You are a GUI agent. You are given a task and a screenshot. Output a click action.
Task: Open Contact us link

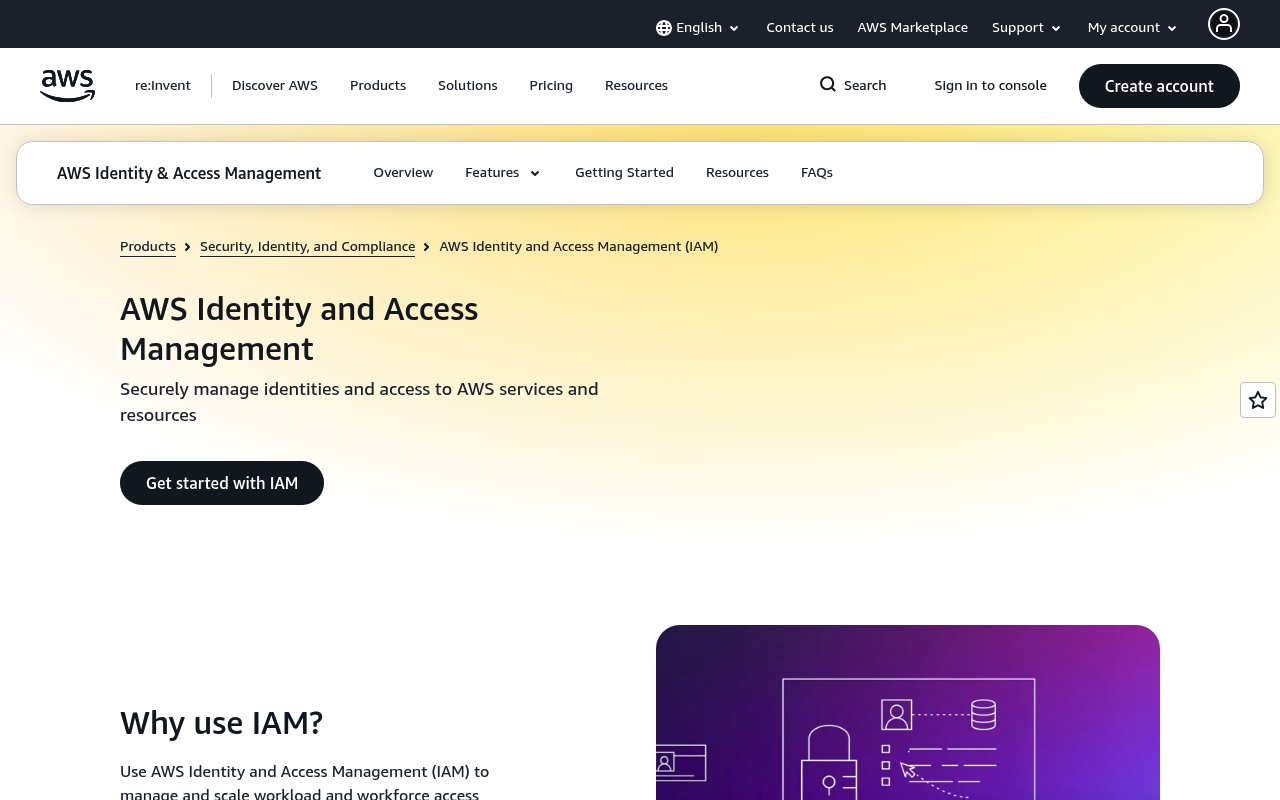tap(800, 28)
